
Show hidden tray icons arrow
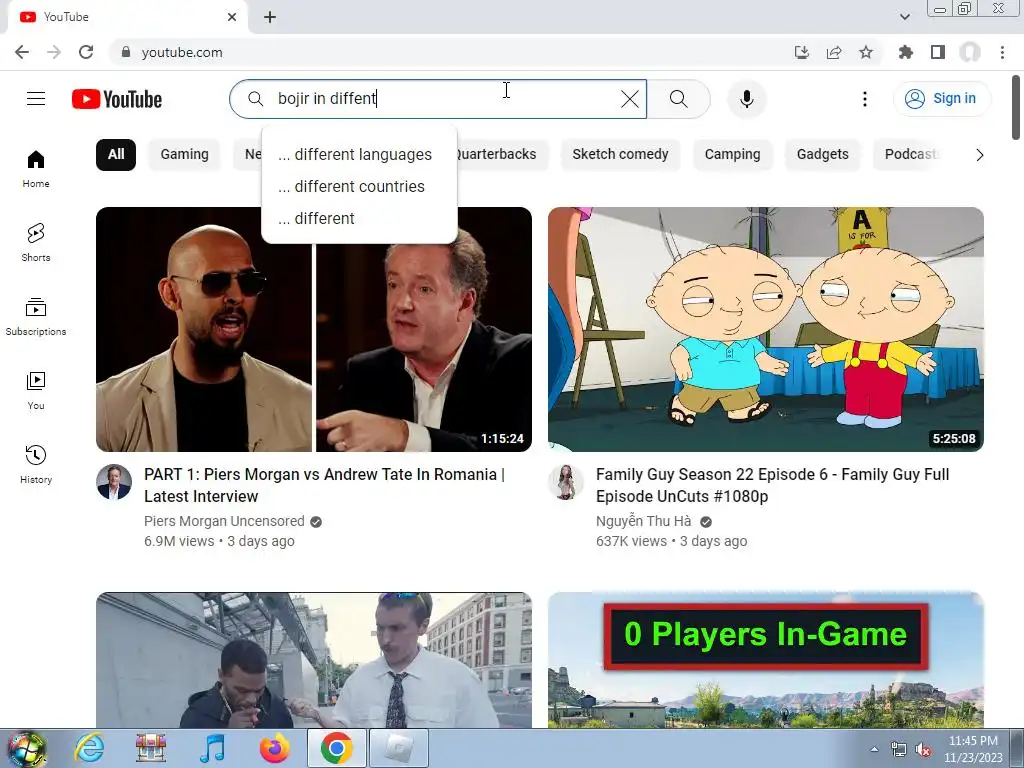874,749
